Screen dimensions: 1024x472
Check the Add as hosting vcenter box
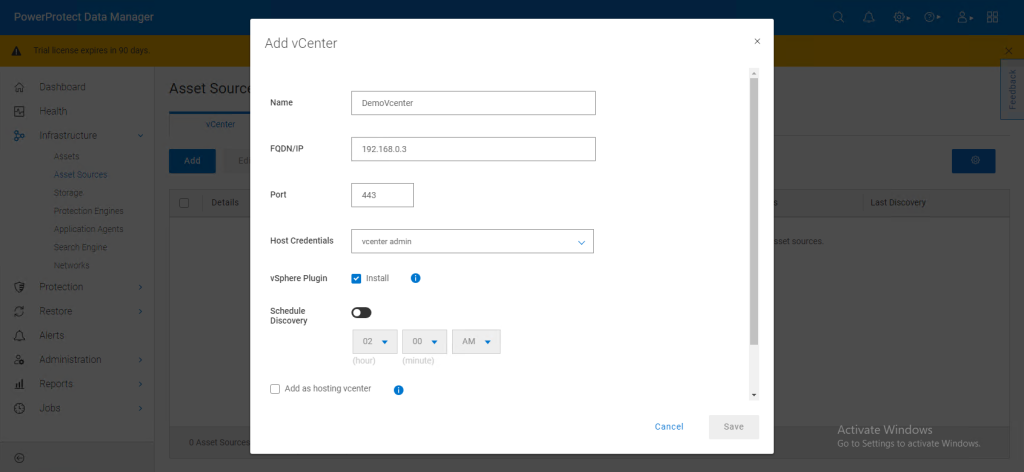coord(275,389)
